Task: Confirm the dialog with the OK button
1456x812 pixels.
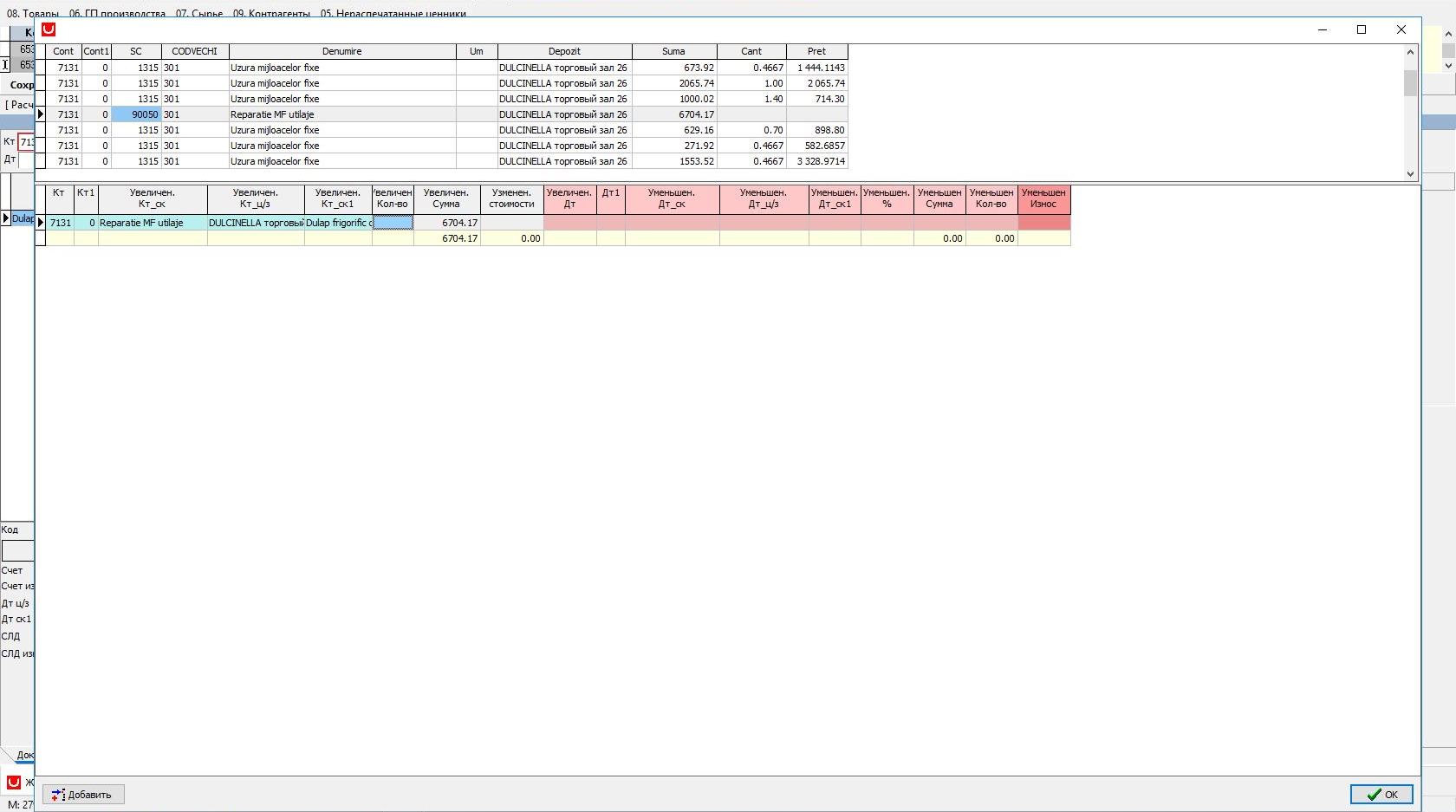Action: pos(1381,795)
